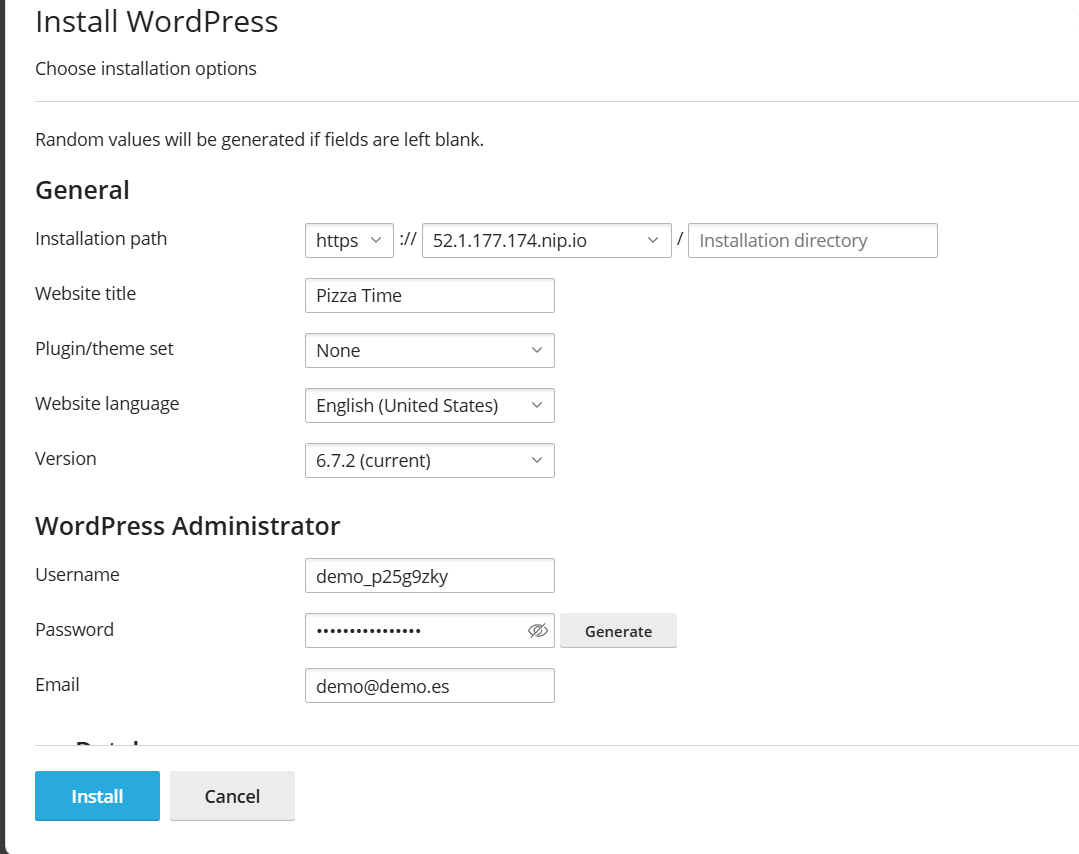Click the 'Website title' label text

point(85,294)
